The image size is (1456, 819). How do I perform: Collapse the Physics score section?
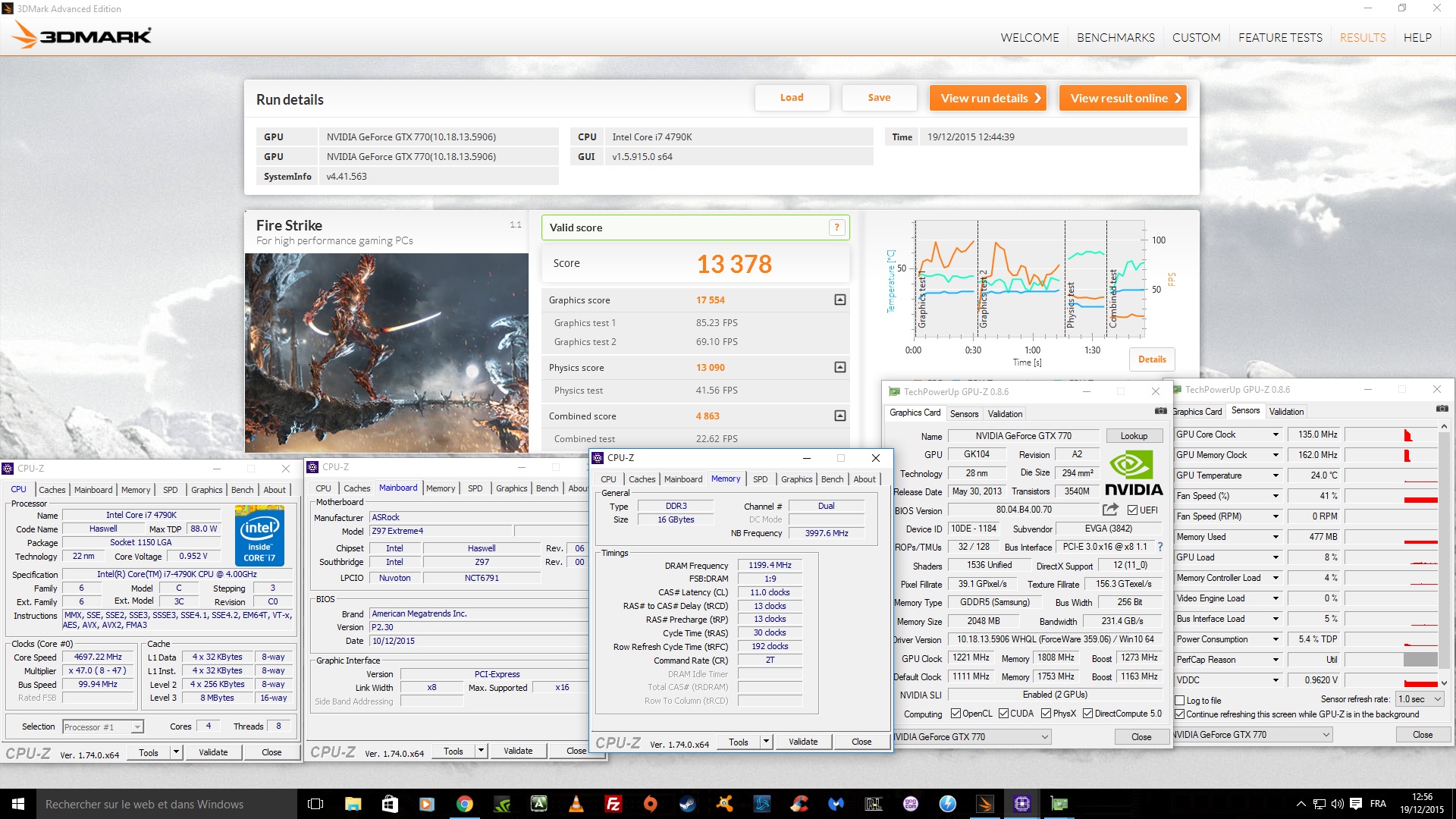839,367
